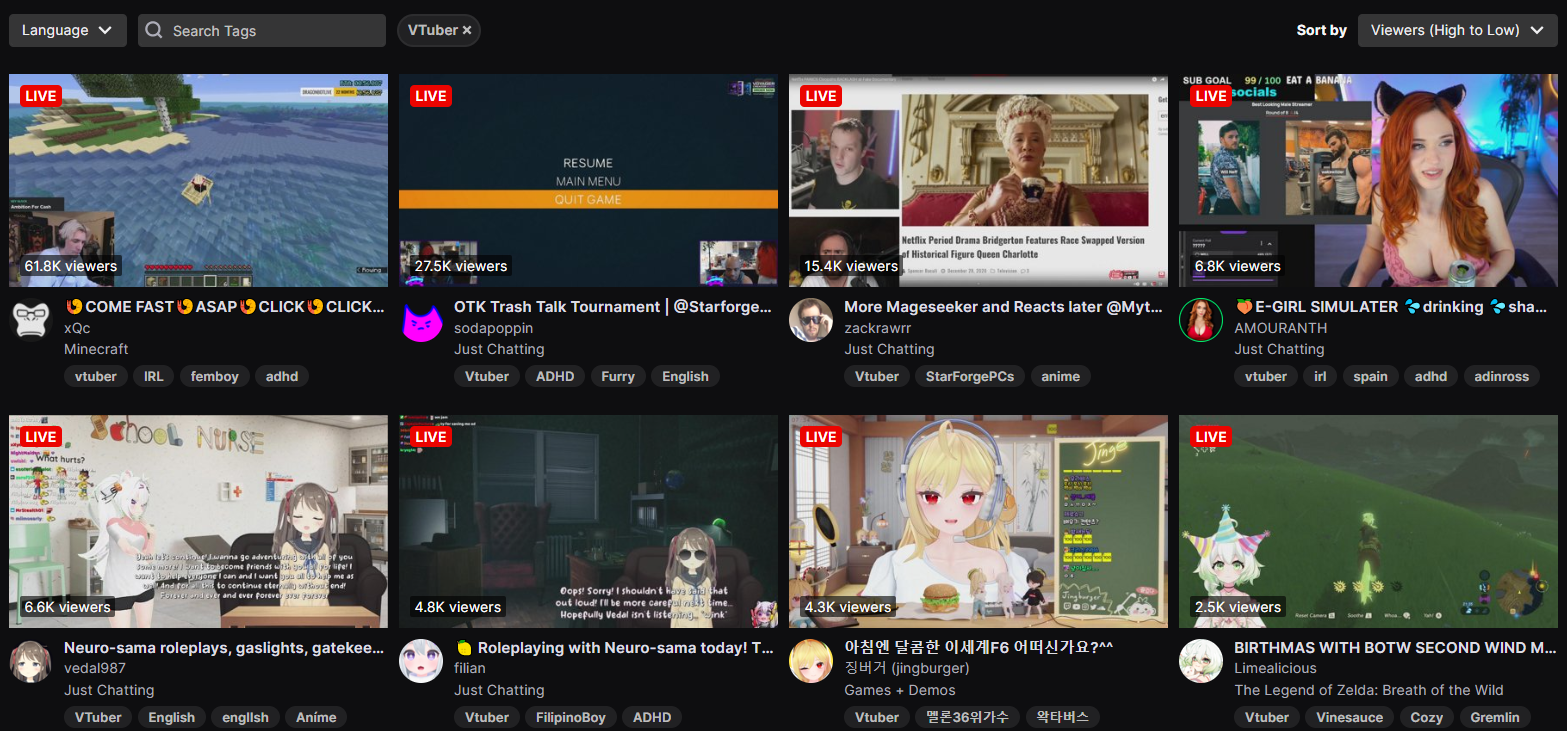Select the English tag on vedal987's stream
The height and width of the screenshot is (731, 1567).
point(172,718)
